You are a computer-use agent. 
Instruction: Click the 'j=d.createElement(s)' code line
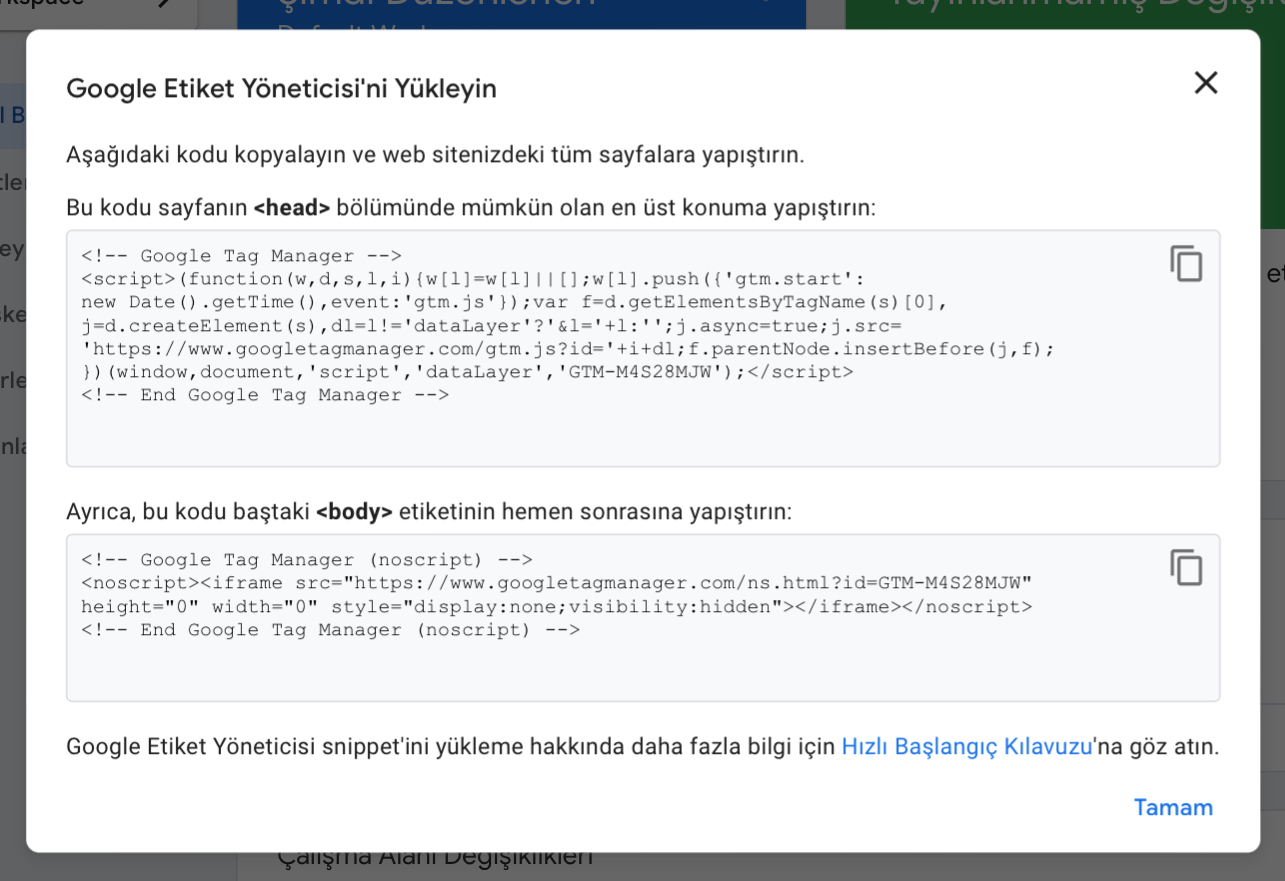tap(491, 326)
